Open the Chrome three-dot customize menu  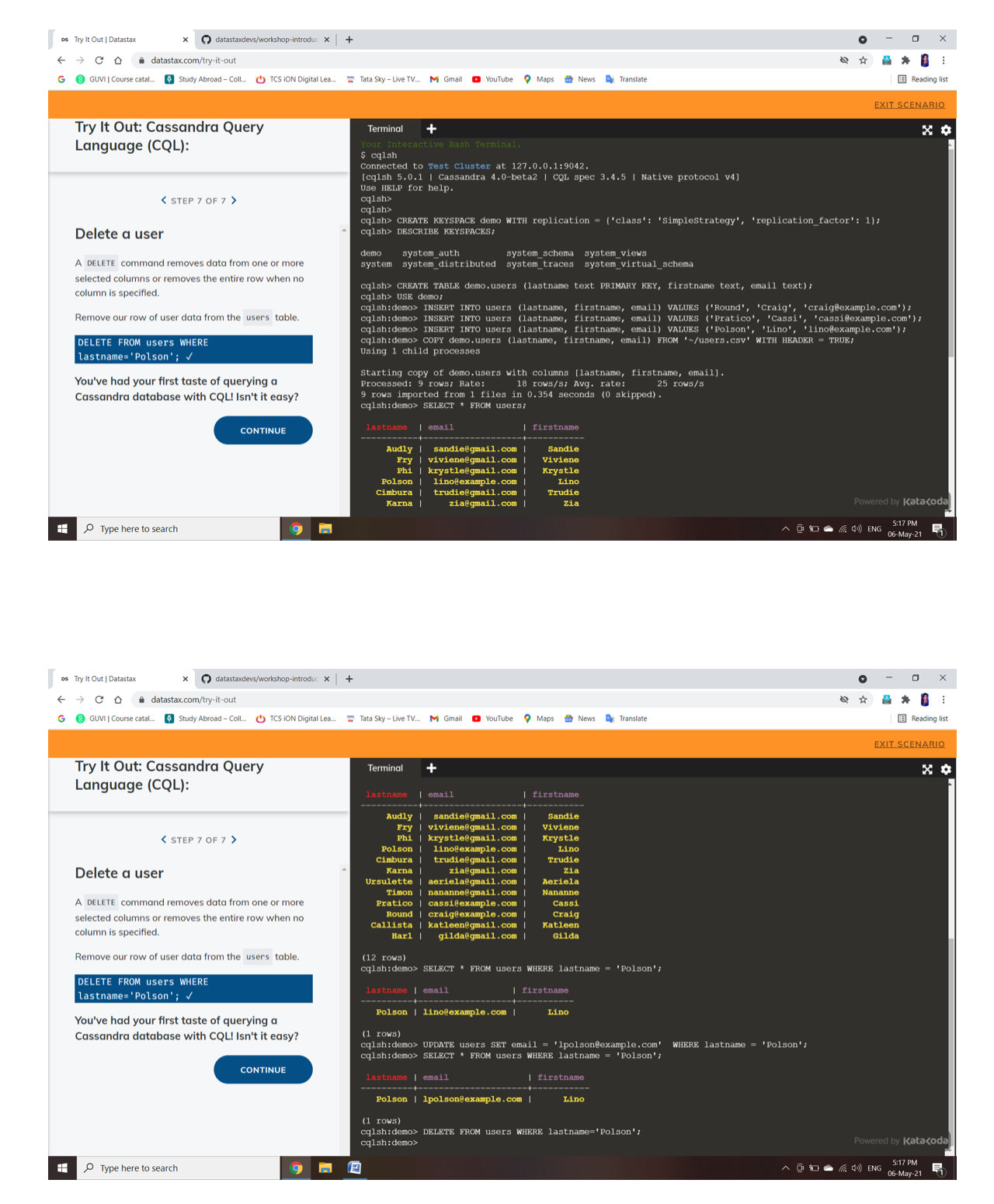point(944,60)
